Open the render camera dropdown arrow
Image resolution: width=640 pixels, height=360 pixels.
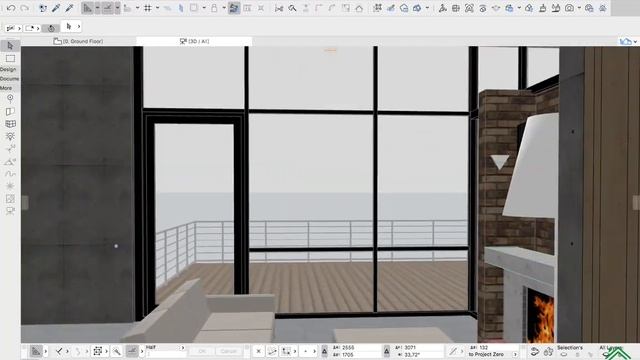[579, 8]
